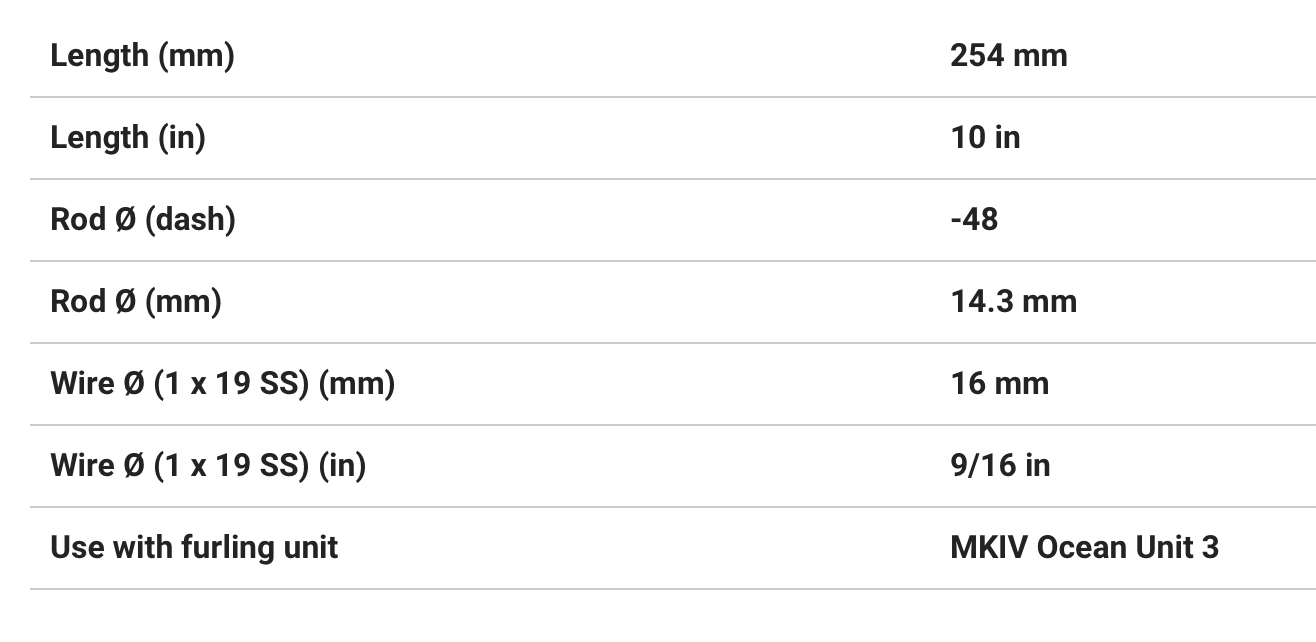1316x642 pixels.
Task: Click the 'Wire Ø (1 x 19 SS) (in)' label
Action: pyautogui.click(x=208, y=465)
